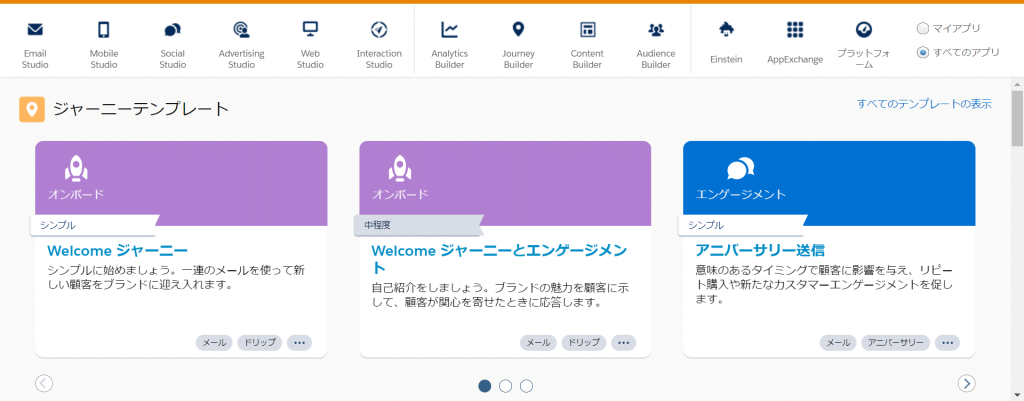Click rocket icon on Welcome ジャーニーとエンゲージメント card
The image size is (1024, 401).
(400, 170)
